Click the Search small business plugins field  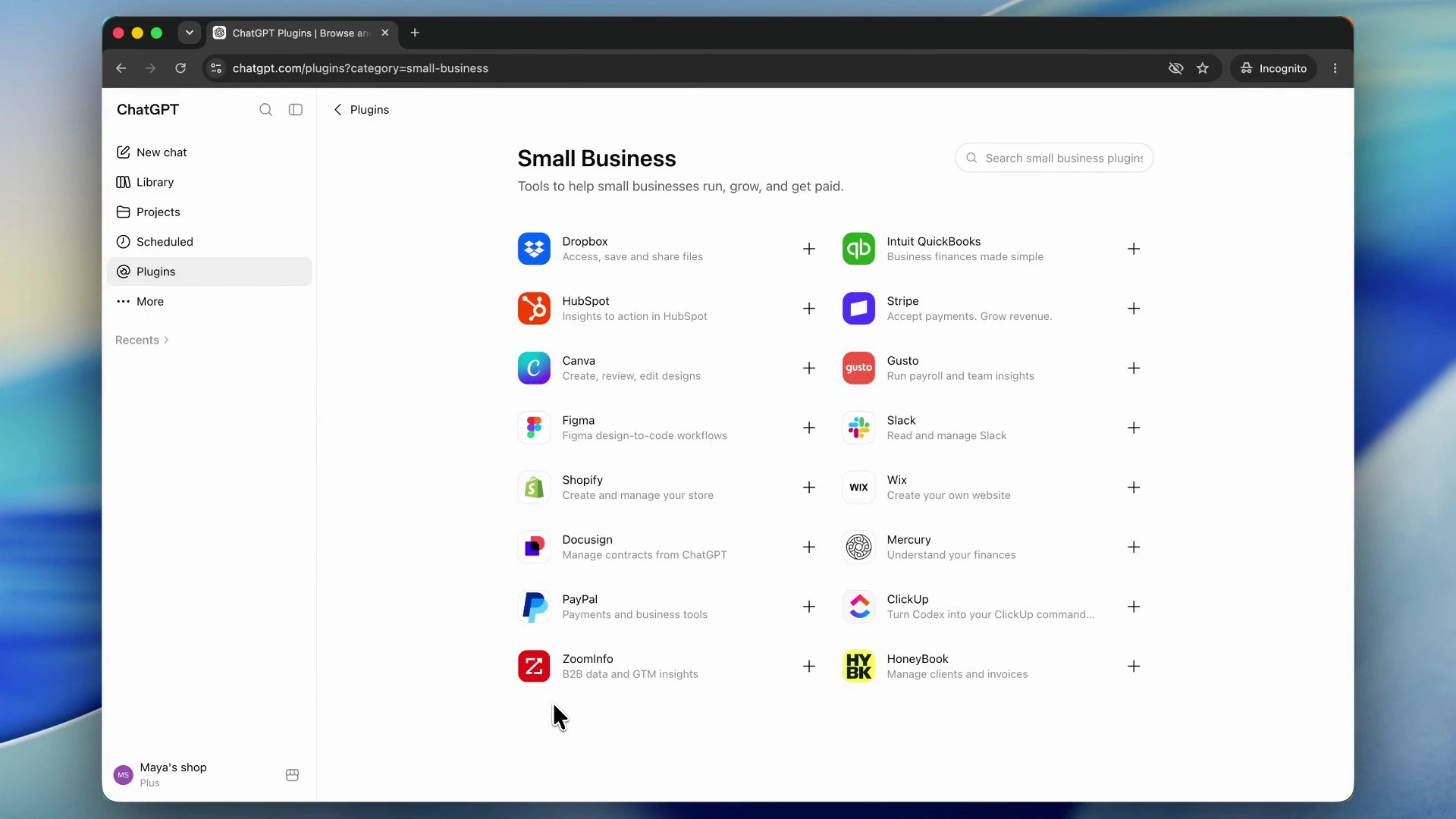(1054, 158)
